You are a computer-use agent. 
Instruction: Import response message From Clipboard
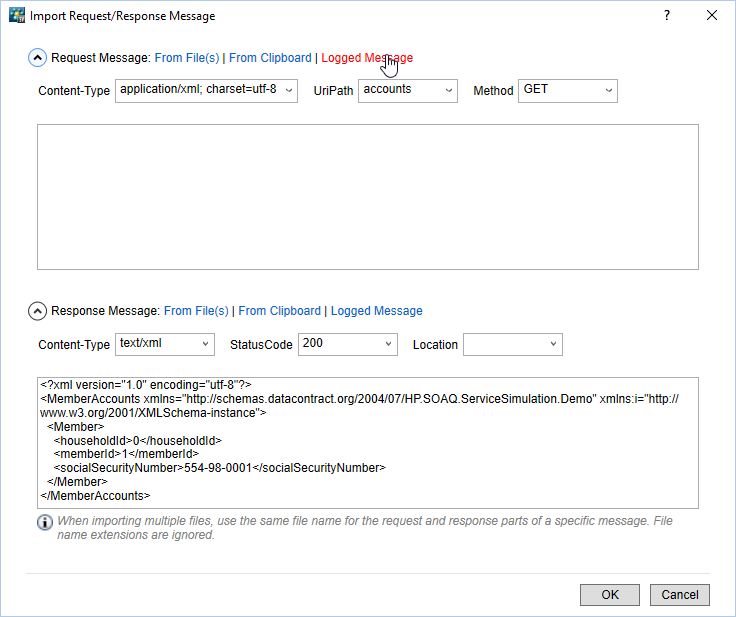click(279, 311)
